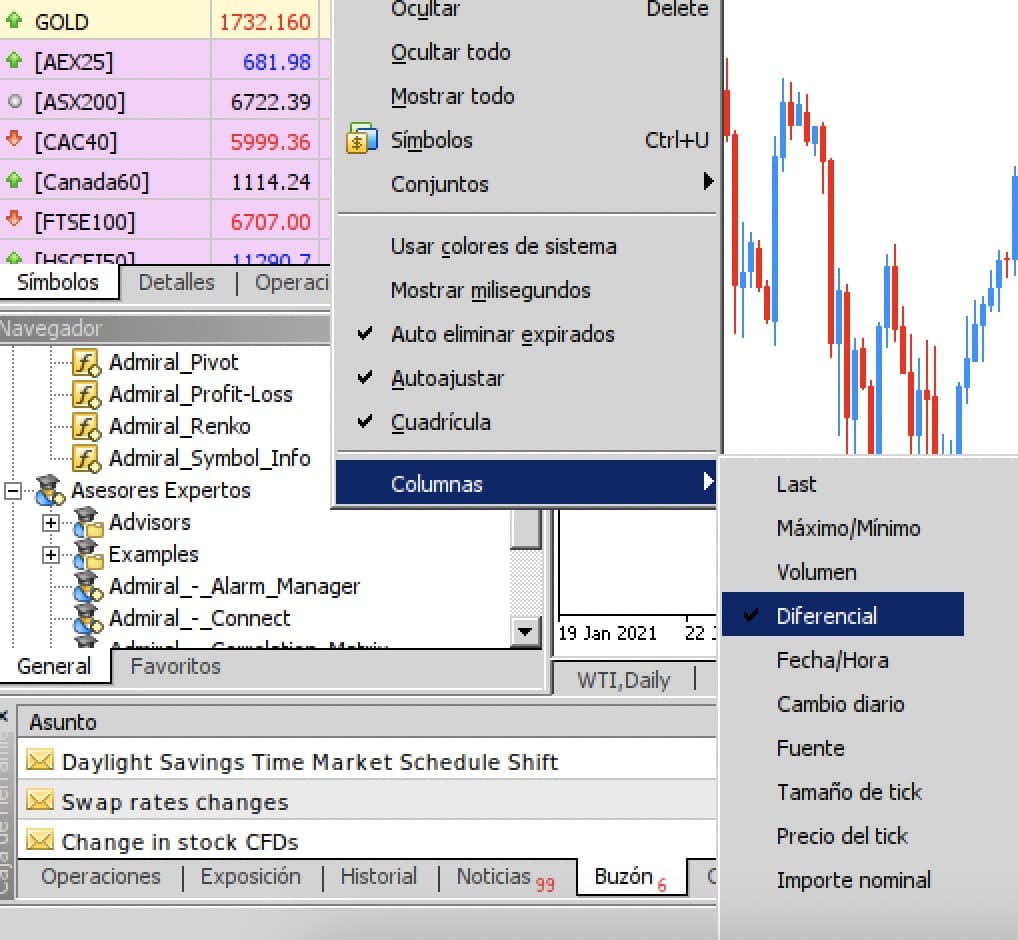
Task: Open the Buzón mailbox tab
Action: click(630, 877)
